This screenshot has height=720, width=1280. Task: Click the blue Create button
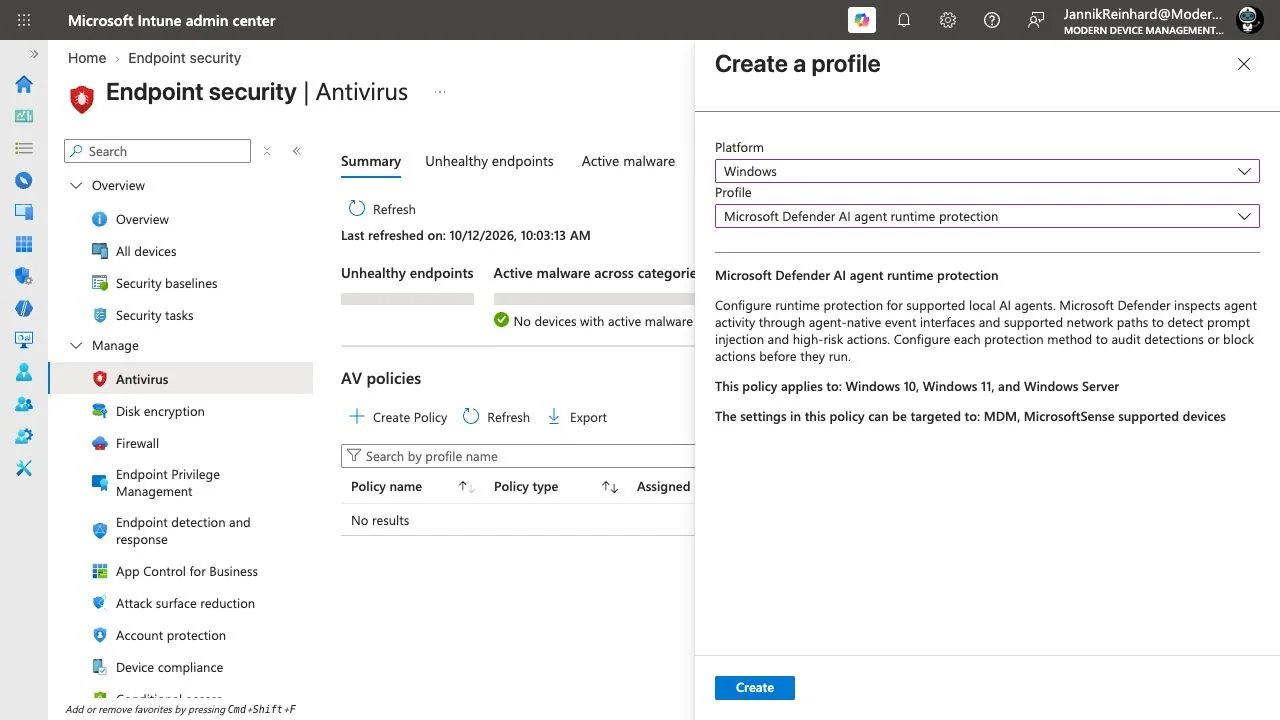755,688
